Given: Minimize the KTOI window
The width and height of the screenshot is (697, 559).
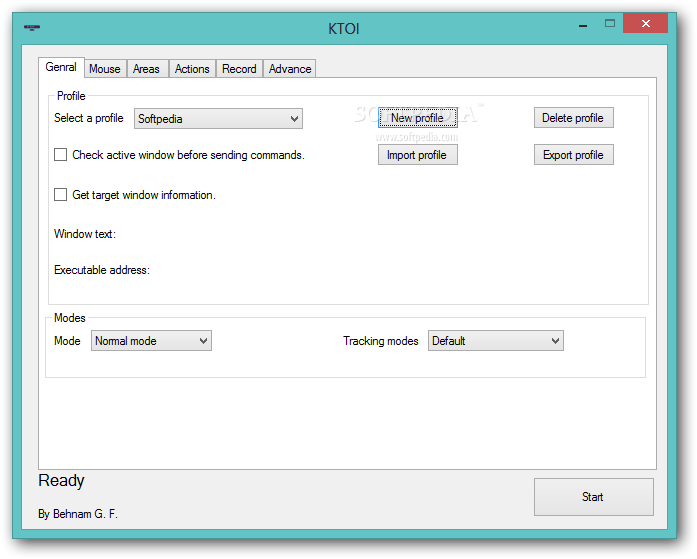Looking at the screenshot, I should (x=583, y=24).
